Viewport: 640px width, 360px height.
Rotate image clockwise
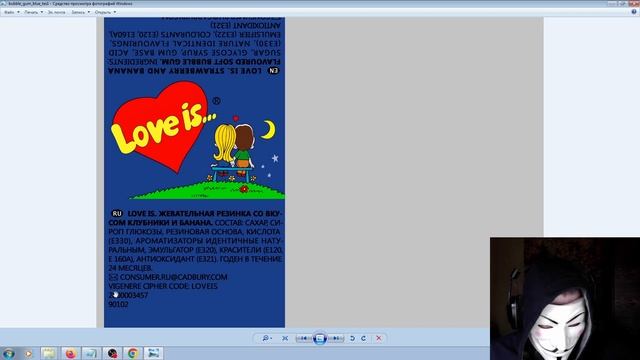coord(364,338)
